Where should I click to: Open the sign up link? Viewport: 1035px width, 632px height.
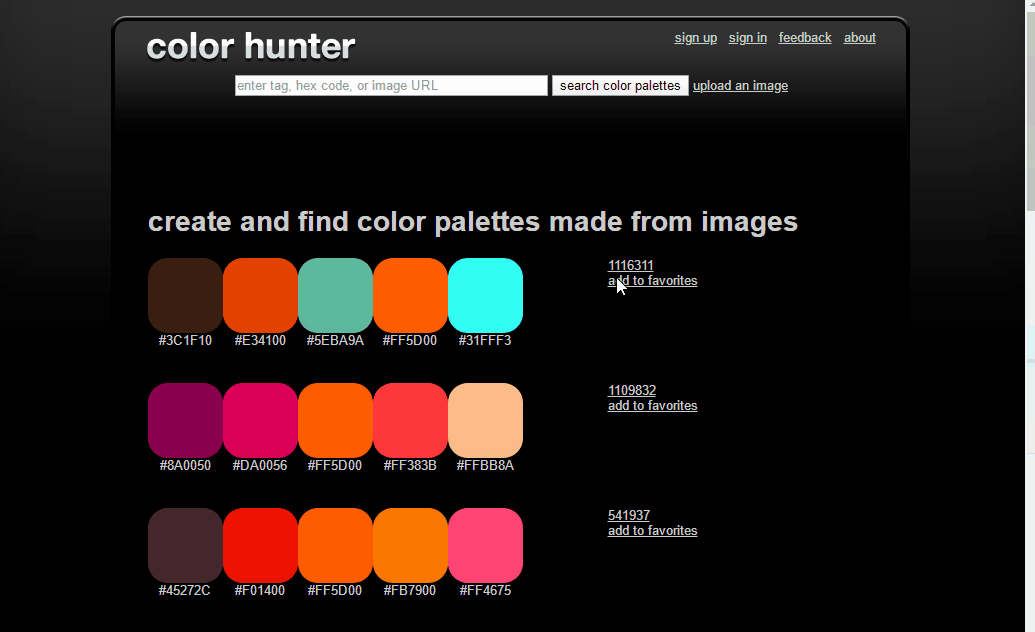coord(696,38)
